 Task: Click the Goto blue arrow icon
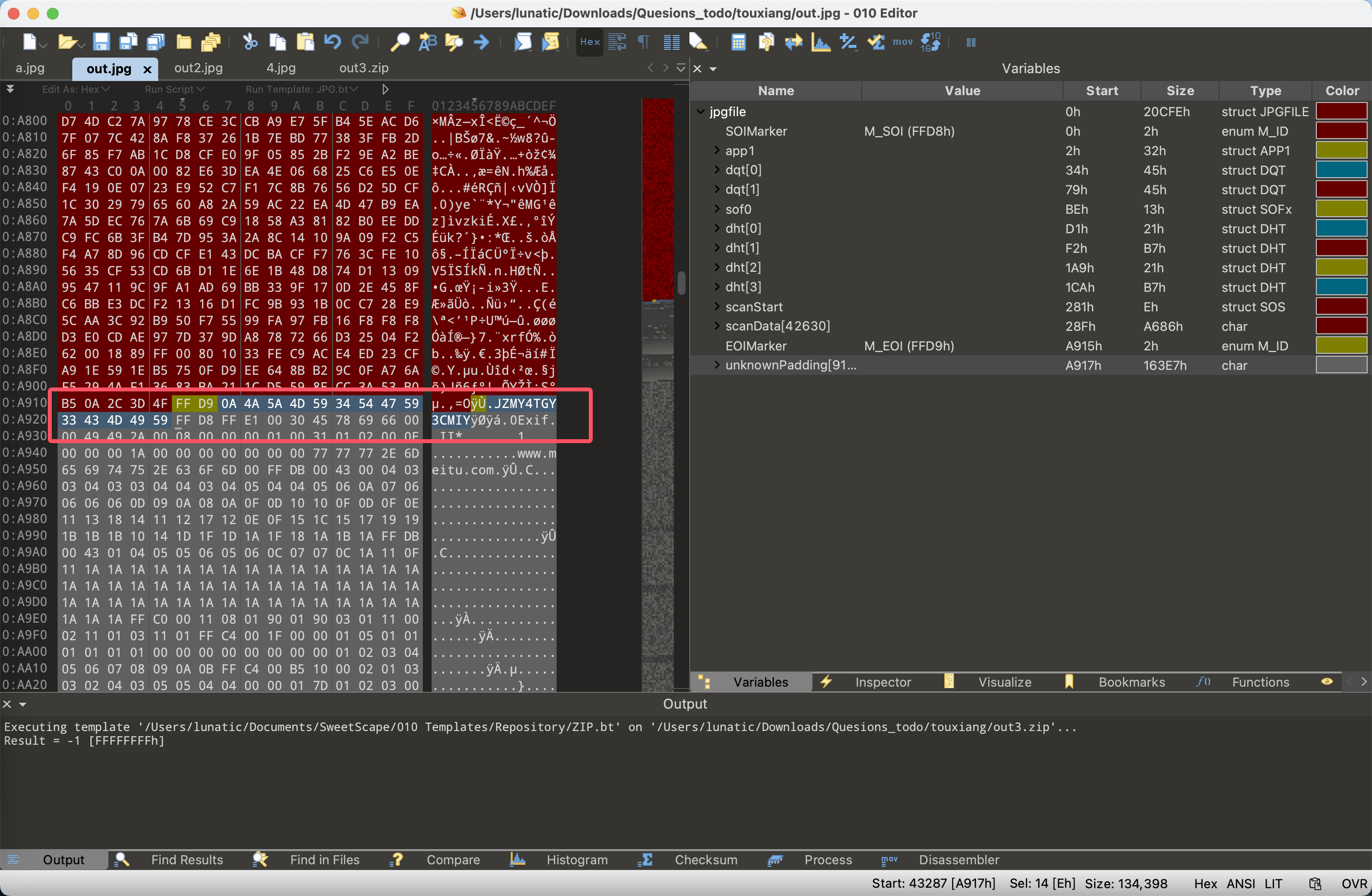(481, 42)
